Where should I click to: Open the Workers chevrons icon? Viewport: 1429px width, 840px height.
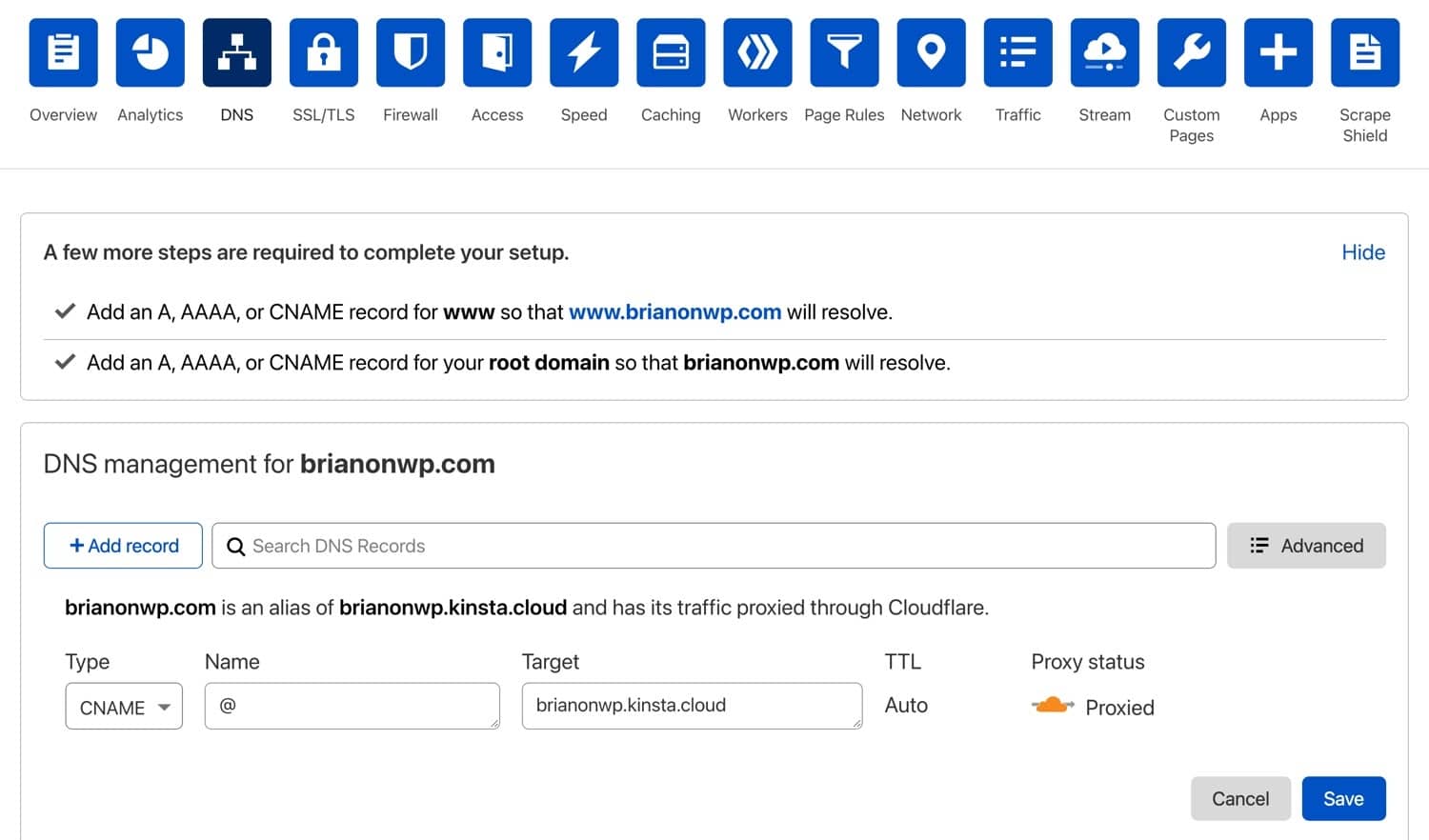(x=757, y=52)
